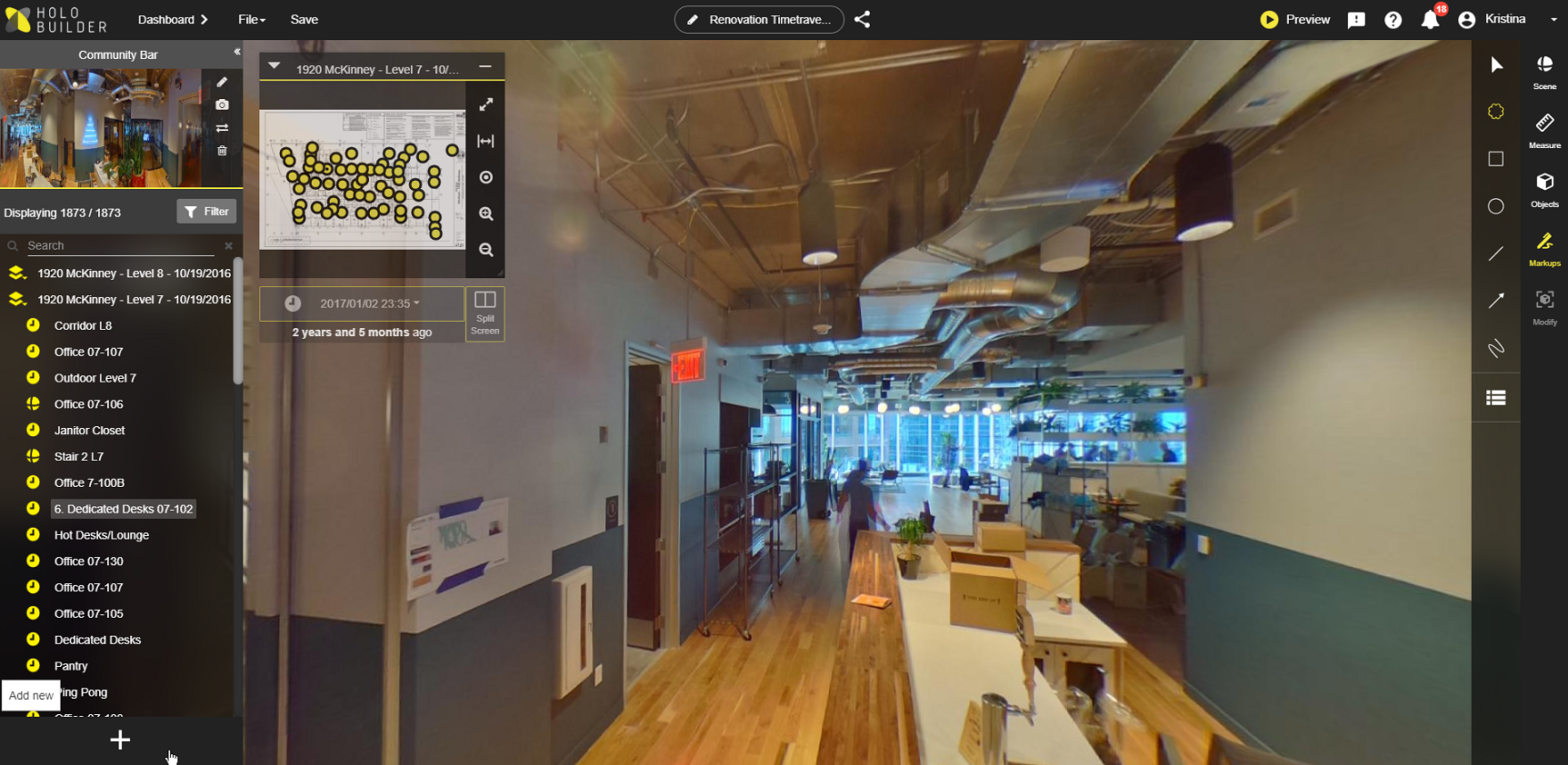Image resolution: width=1568 pixels, height=765 pixels.
Task: Zoom out on the floor plan
Action: (486, 250)
